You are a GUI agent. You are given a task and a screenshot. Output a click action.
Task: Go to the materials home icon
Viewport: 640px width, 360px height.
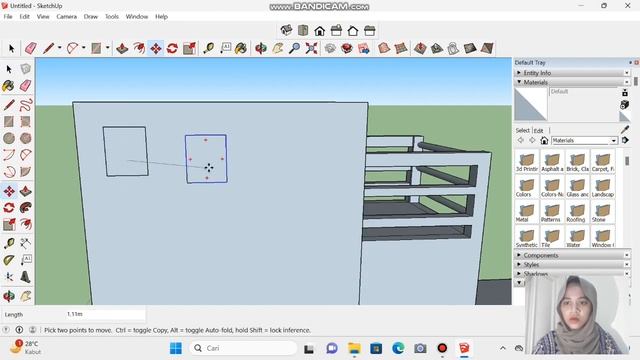[x=544, y=140]
